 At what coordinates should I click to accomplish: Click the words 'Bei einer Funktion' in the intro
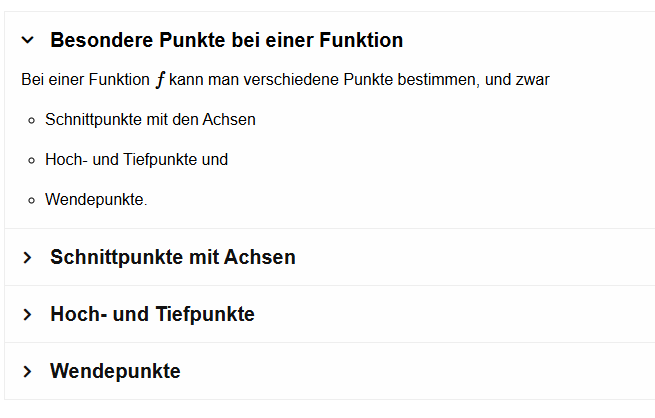(x=84, y=80)
